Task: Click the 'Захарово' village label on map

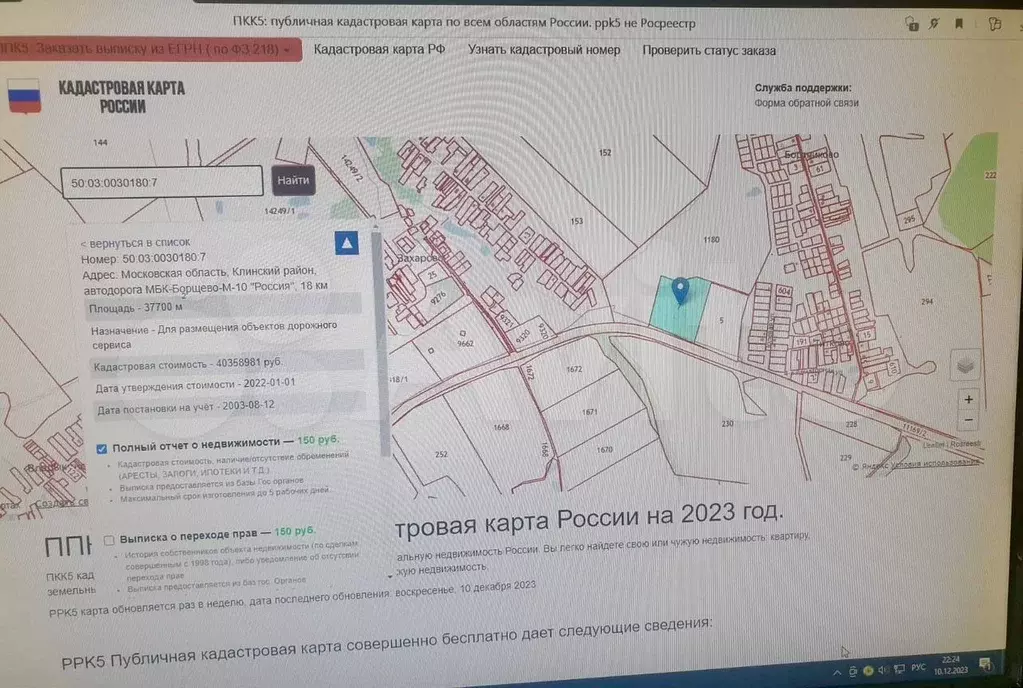Action: [418, 258]
